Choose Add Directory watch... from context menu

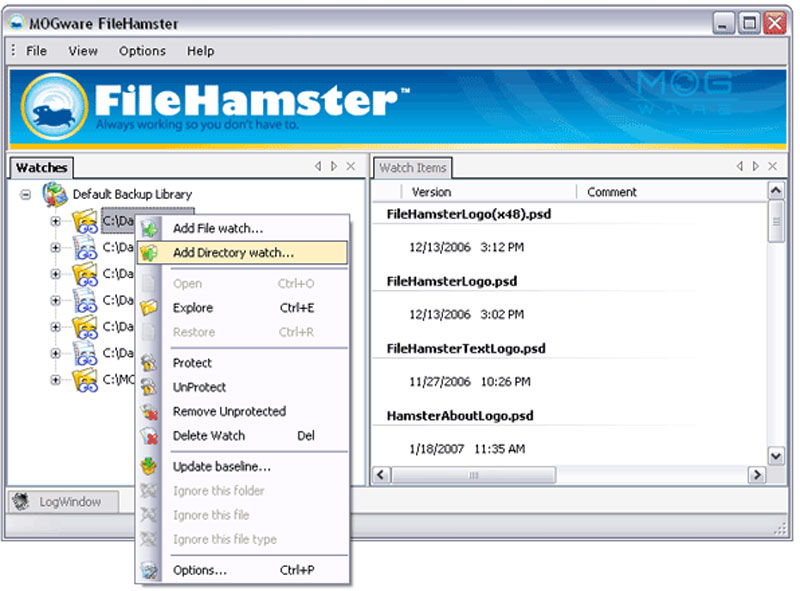click(x=243, y=253)
